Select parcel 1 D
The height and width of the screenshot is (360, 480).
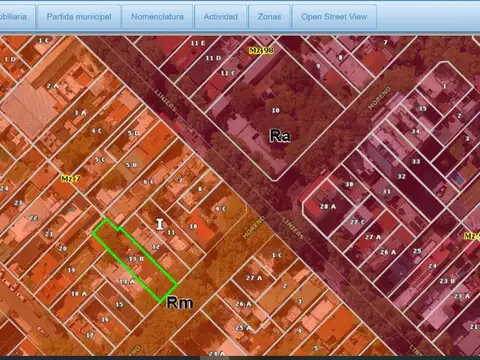tap(10, 59)
